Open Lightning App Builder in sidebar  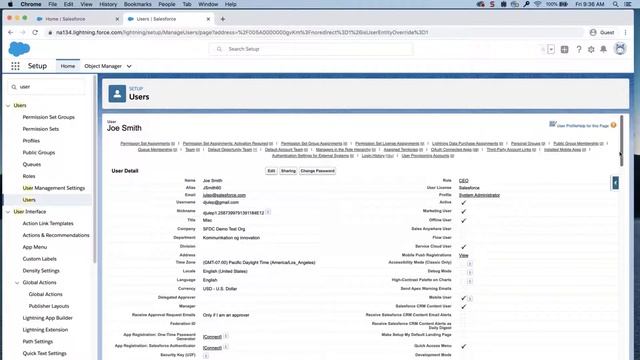47,318
